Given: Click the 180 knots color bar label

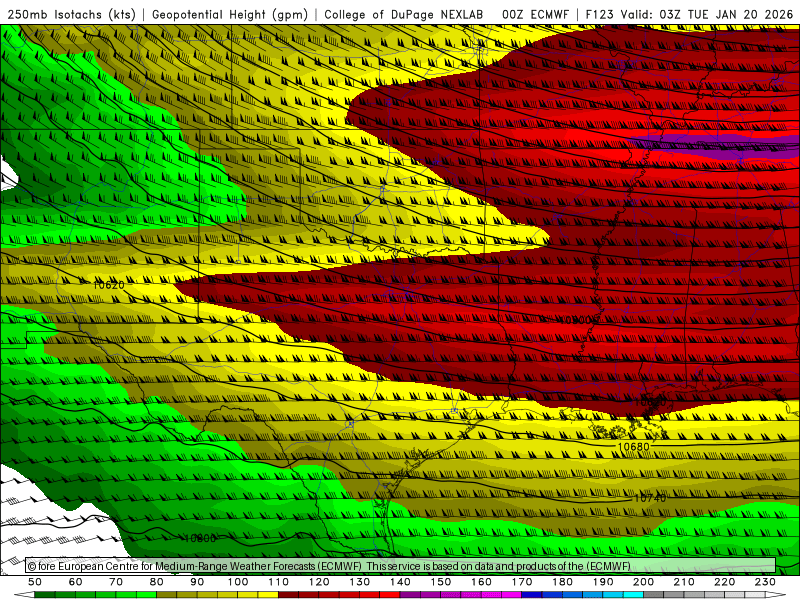Looking at the screenshot, I should (562, 582).
